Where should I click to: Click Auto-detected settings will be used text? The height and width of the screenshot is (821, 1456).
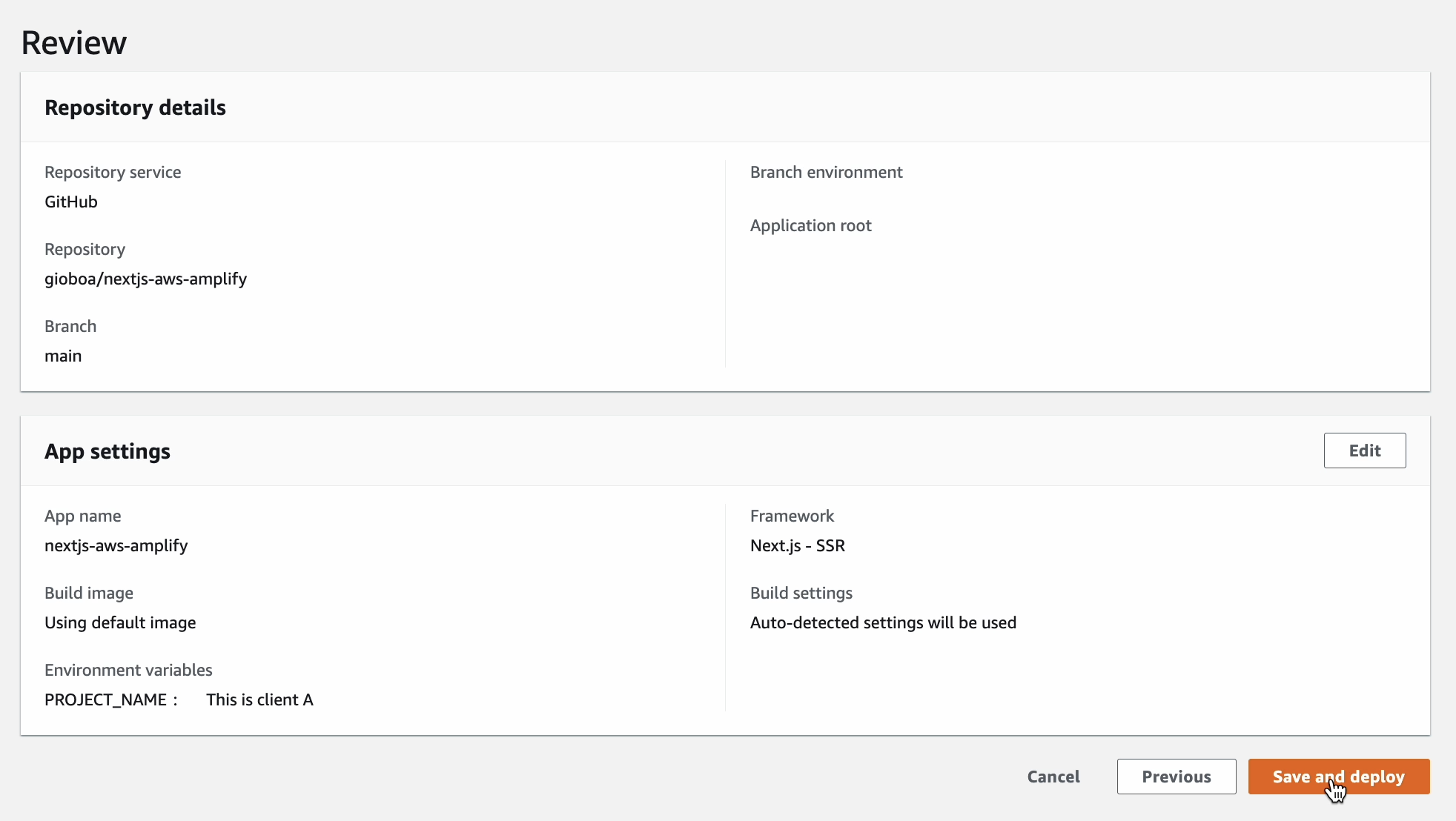[882, 622]
